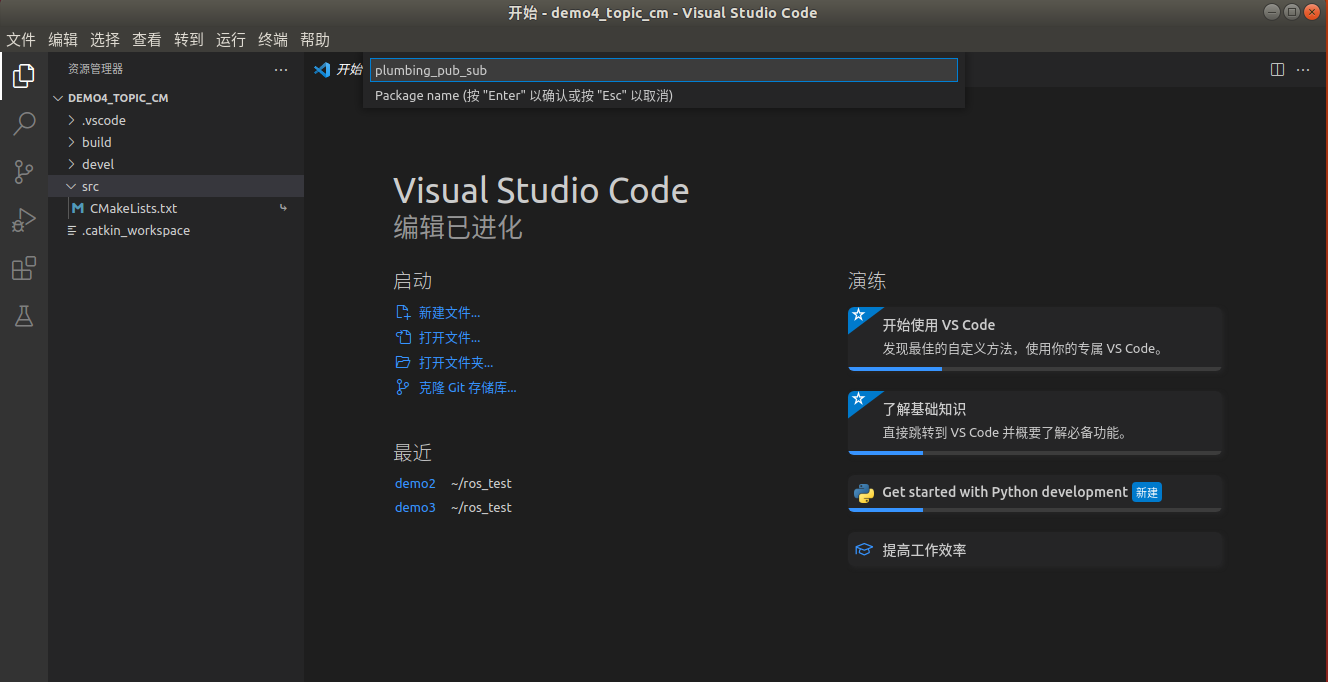This screenshot has height=682, width=1328.
Task: Open the 终端 menu
Action: tap(273, 40)
